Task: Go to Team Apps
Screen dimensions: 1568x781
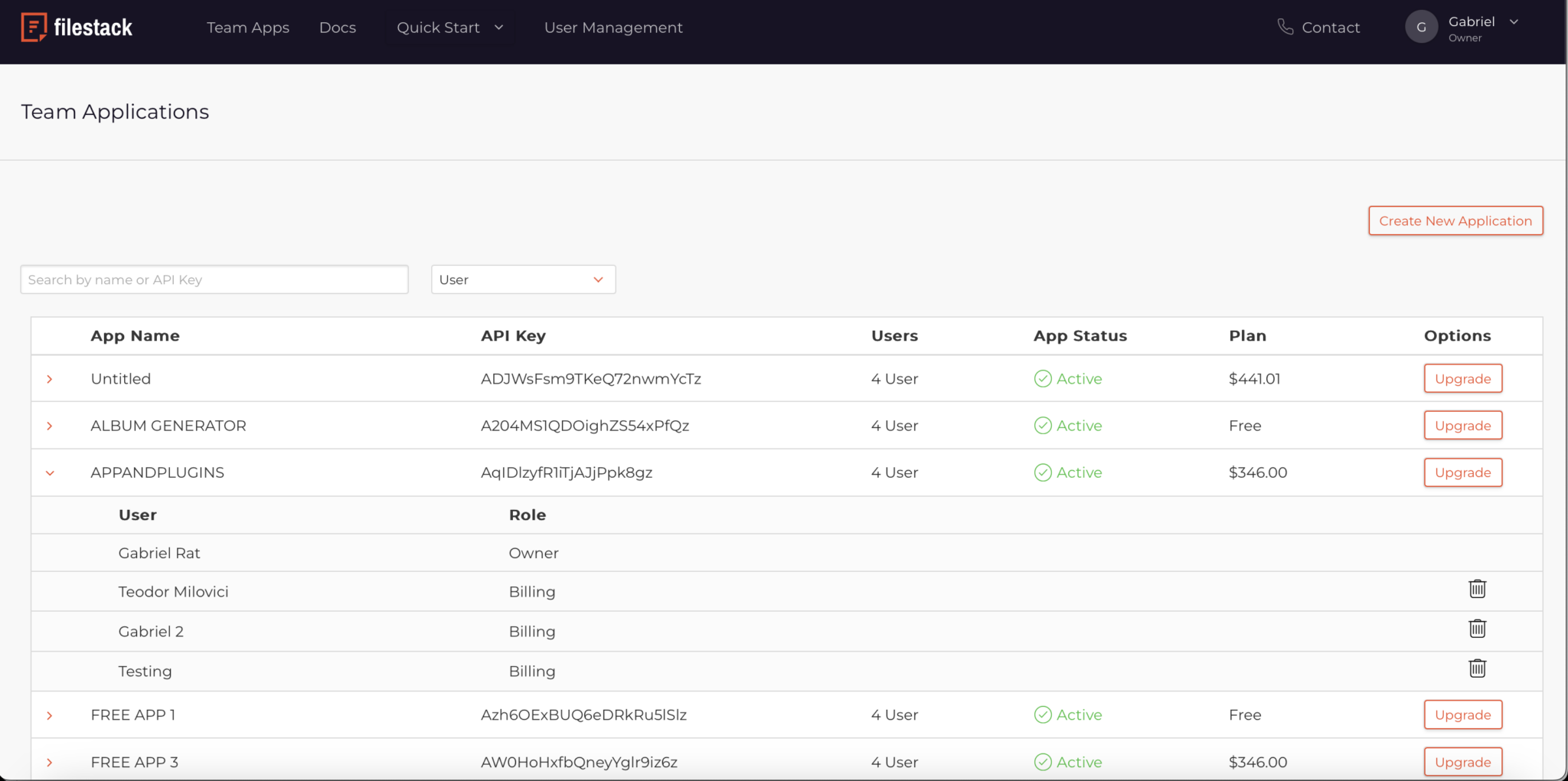Action: (x=247, y=27)
